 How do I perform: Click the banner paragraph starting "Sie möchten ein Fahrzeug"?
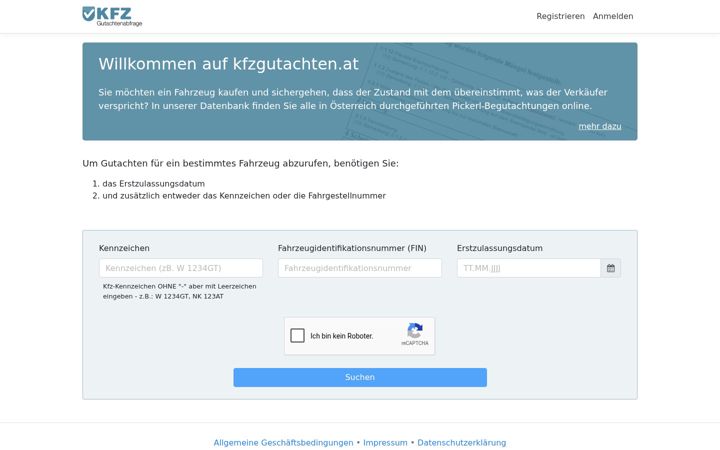point(353,99)
